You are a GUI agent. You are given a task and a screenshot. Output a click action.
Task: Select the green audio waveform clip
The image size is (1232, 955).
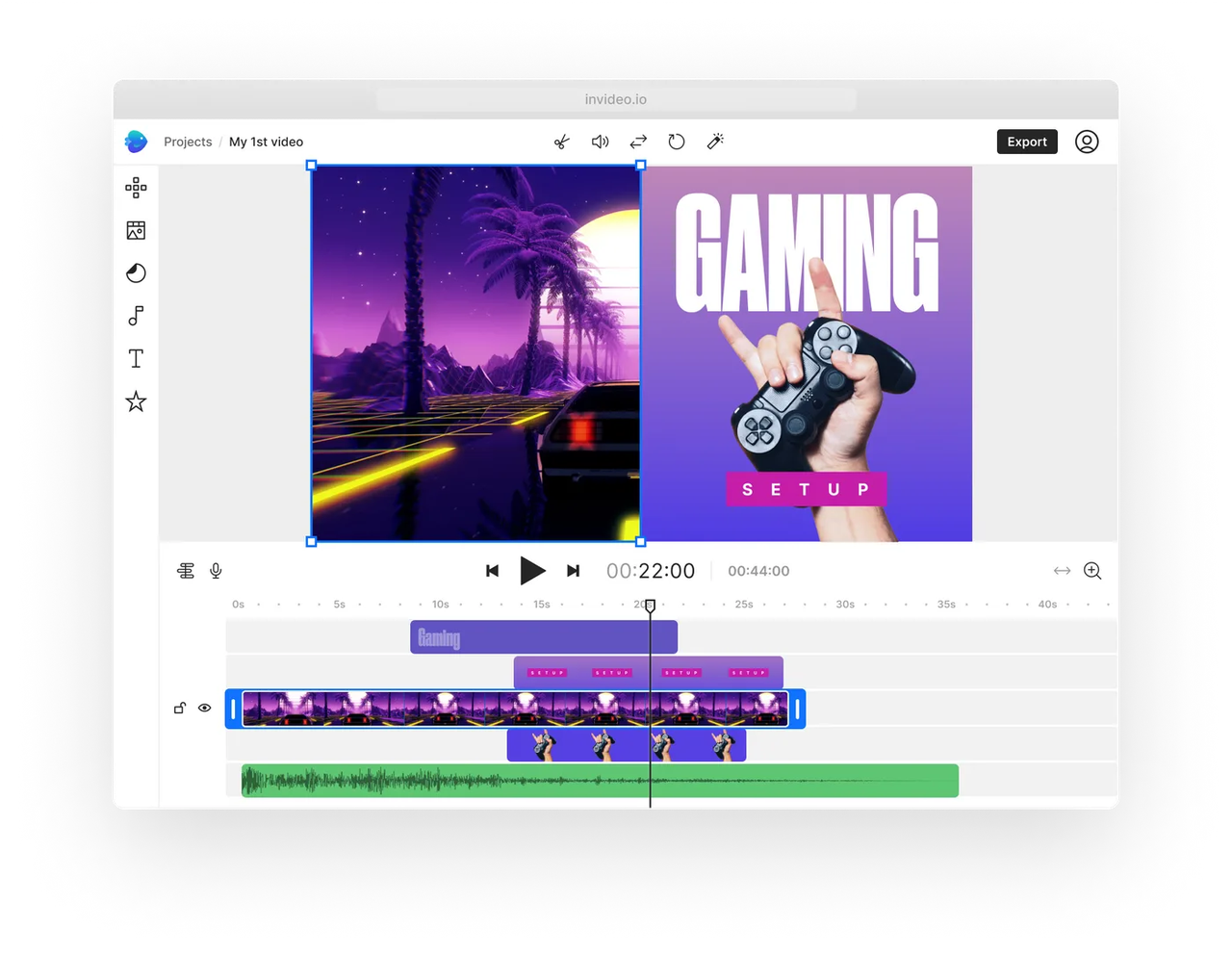point(597,780)
